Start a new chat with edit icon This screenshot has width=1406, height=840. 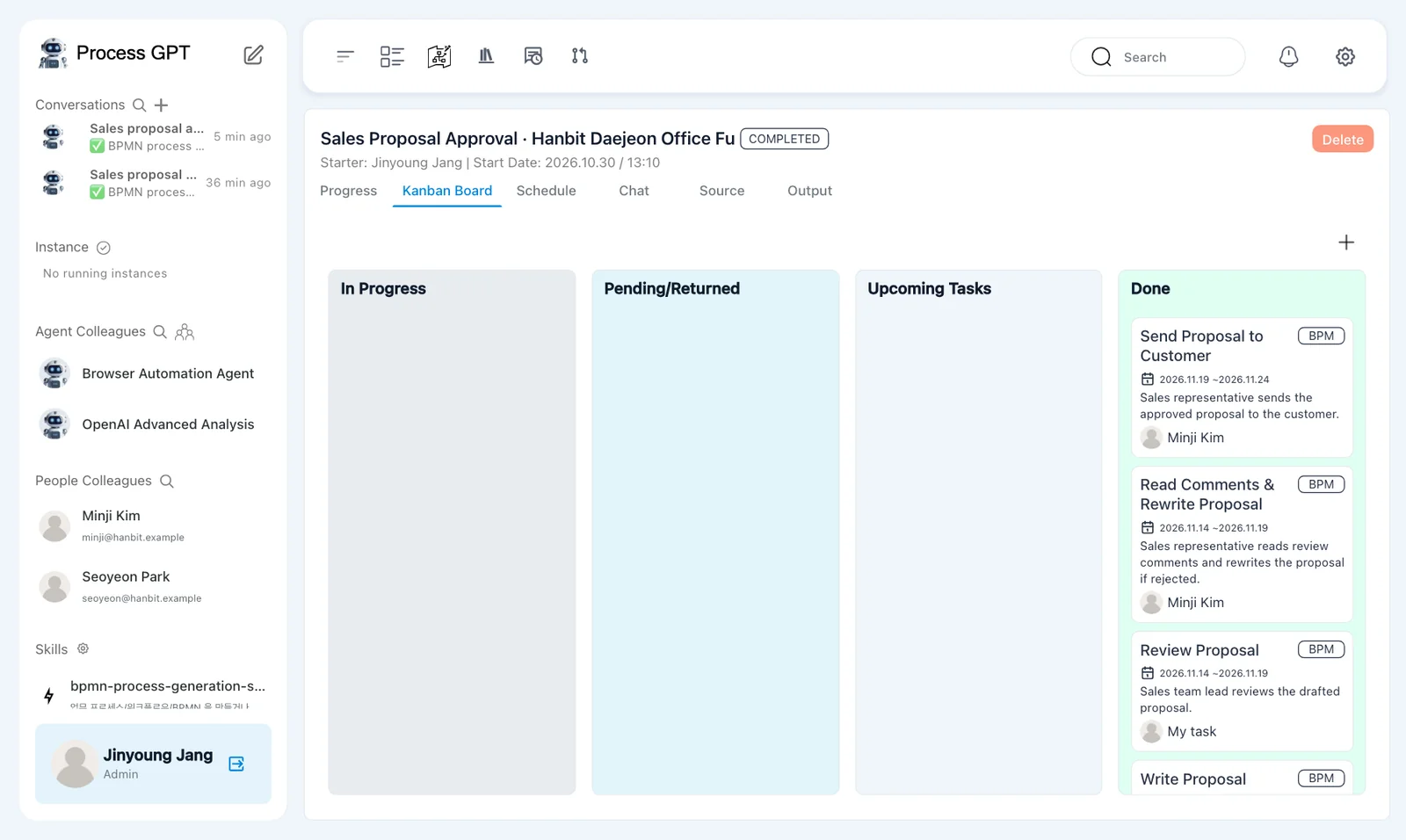[x=253, y=54]
